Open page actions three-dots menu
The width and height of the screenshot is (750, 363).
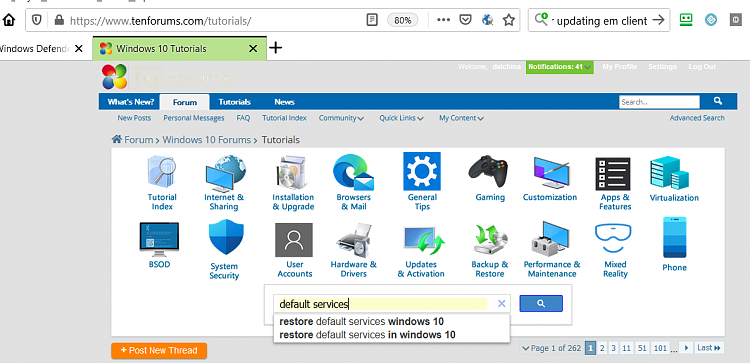(x=443, y=20)
